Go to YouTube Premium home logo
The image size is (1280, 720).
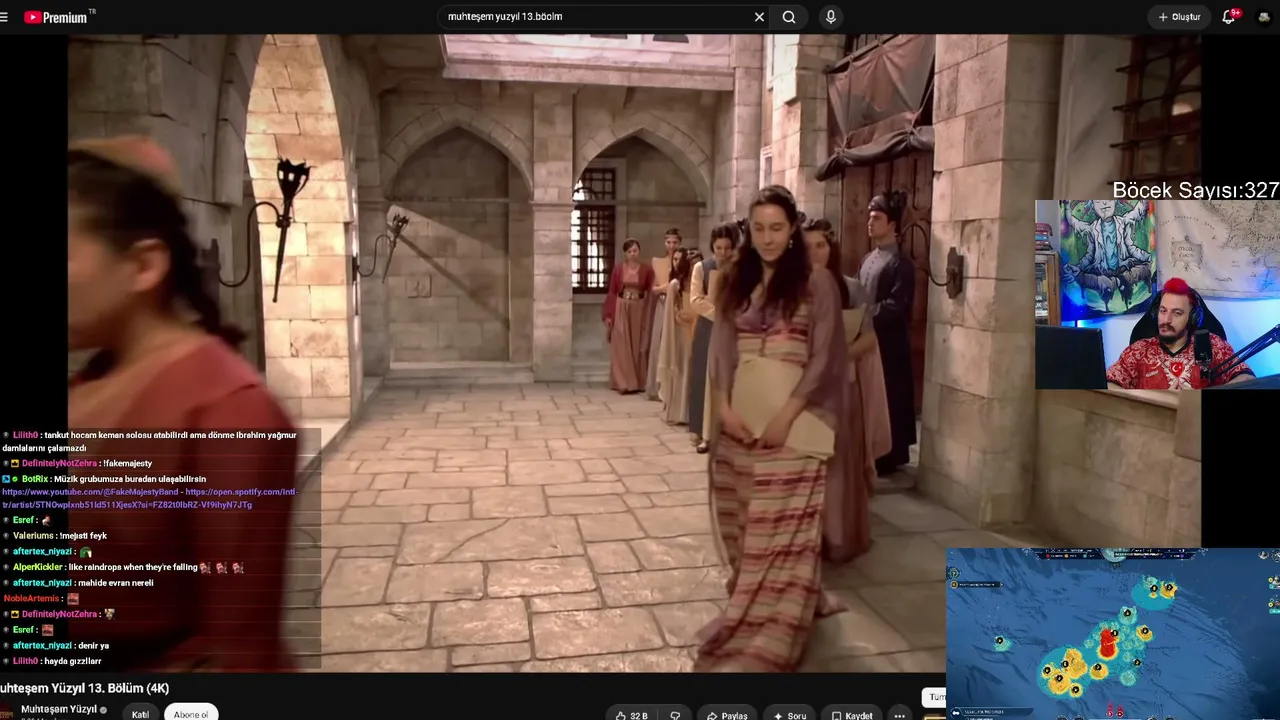click(x=56, y=17)
